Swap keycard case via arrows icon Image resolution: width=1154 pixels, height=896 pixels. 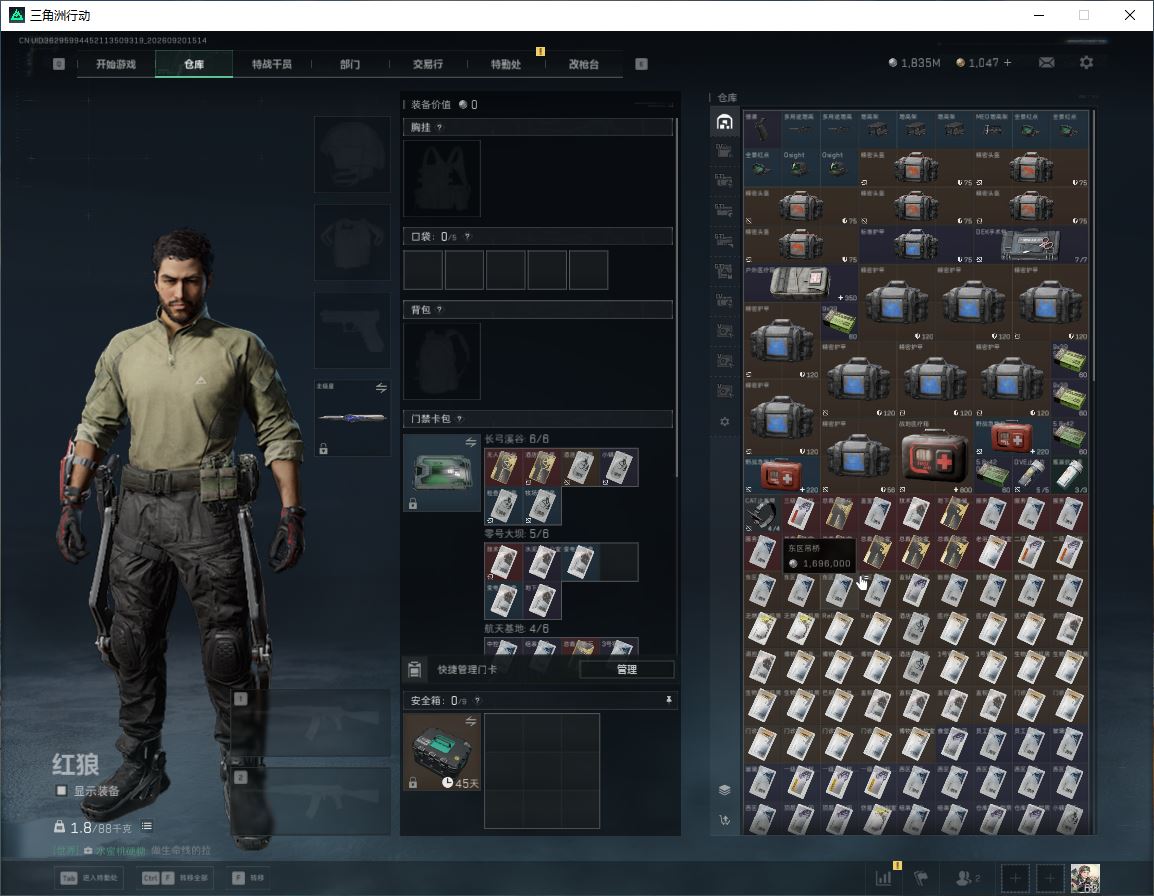click(470, 442)
